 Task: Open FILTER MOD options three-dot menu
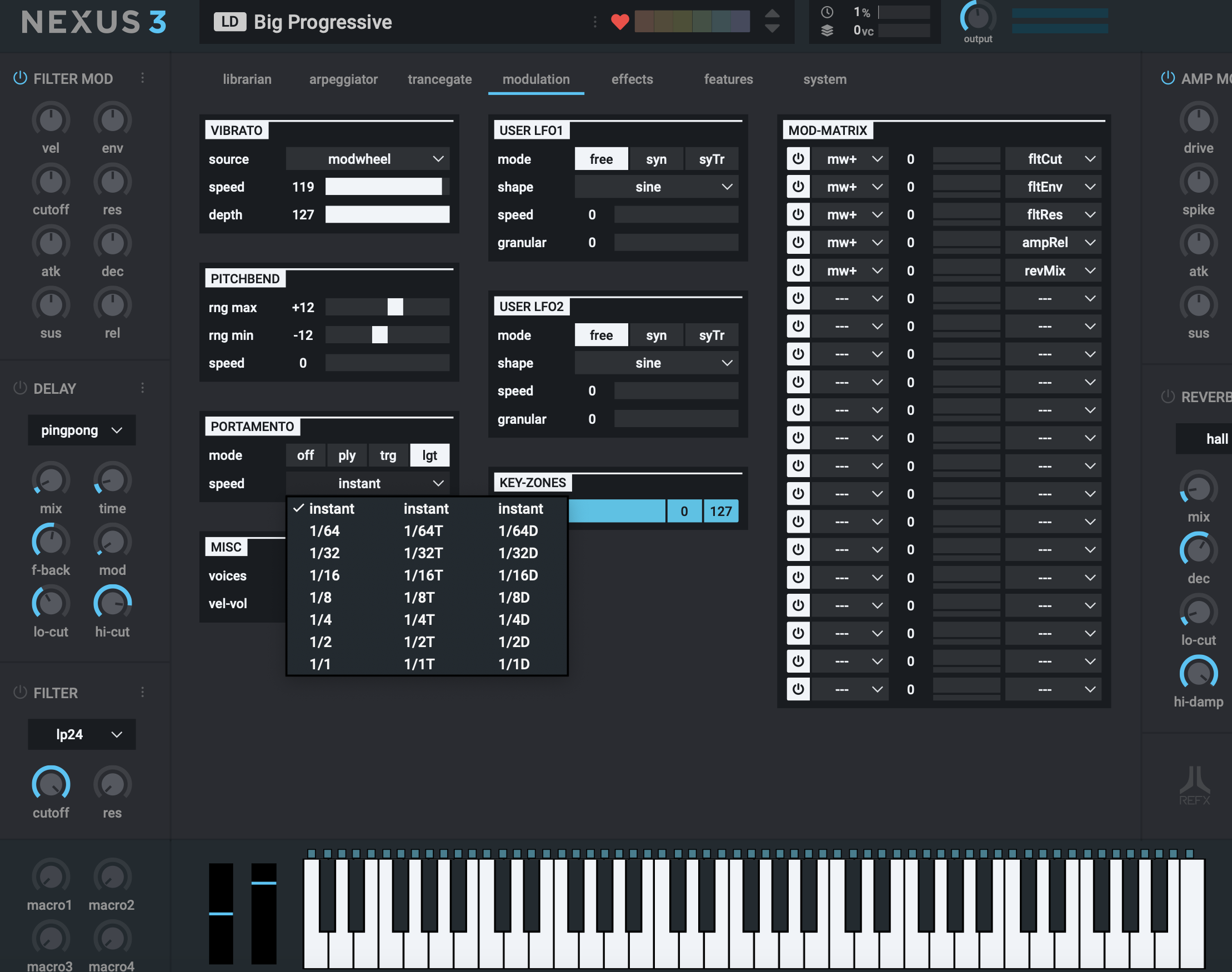point(142,78)
